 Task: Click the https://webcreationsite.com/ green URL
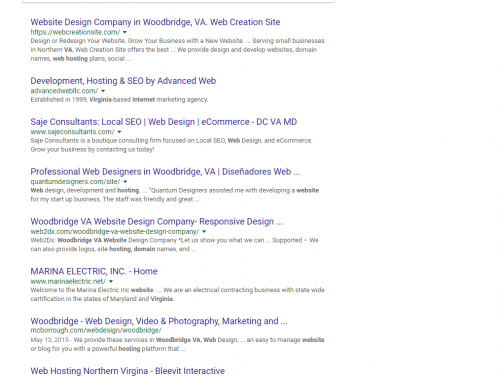(x=75, y=32)
